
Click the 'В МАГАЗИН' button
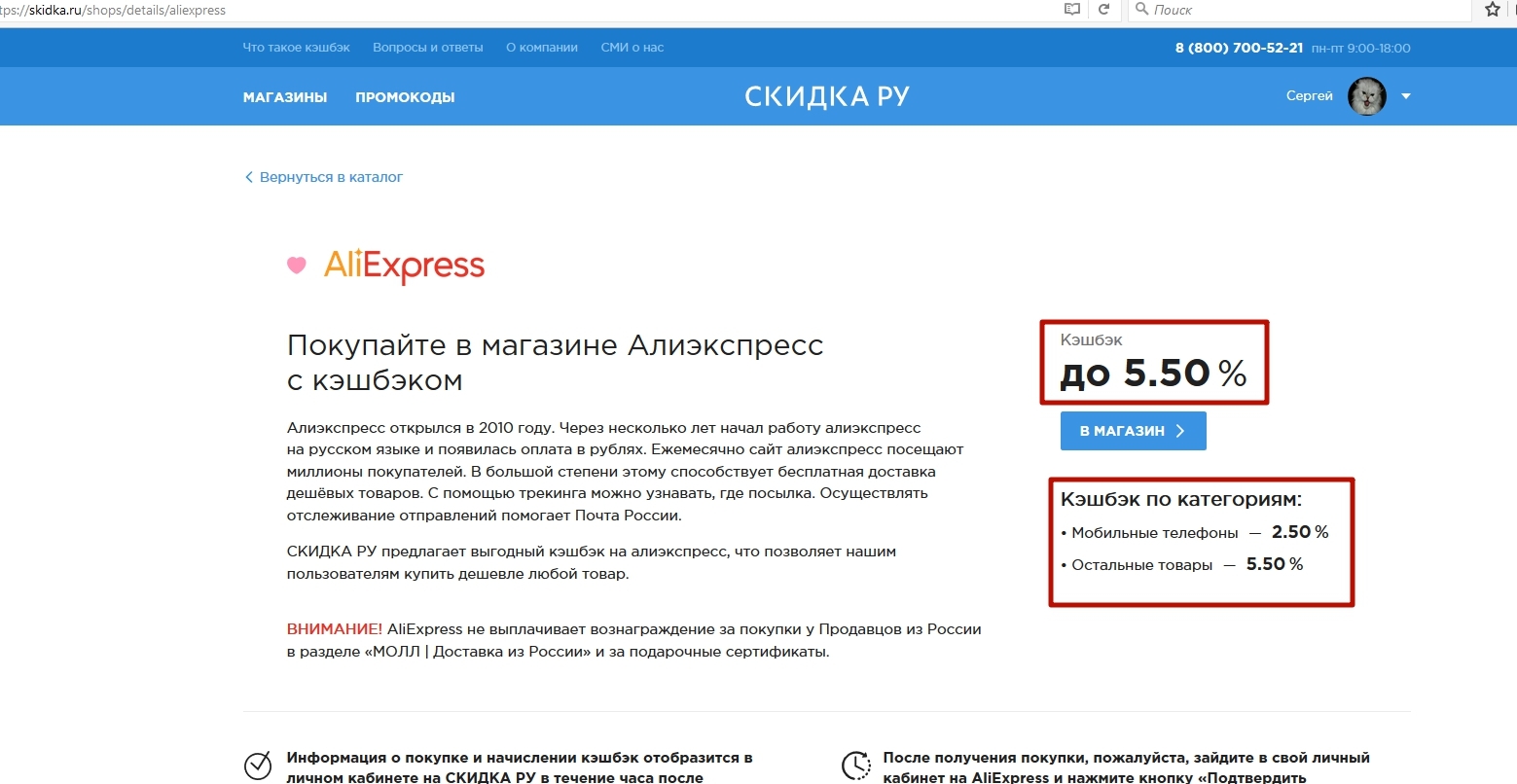1134,431
